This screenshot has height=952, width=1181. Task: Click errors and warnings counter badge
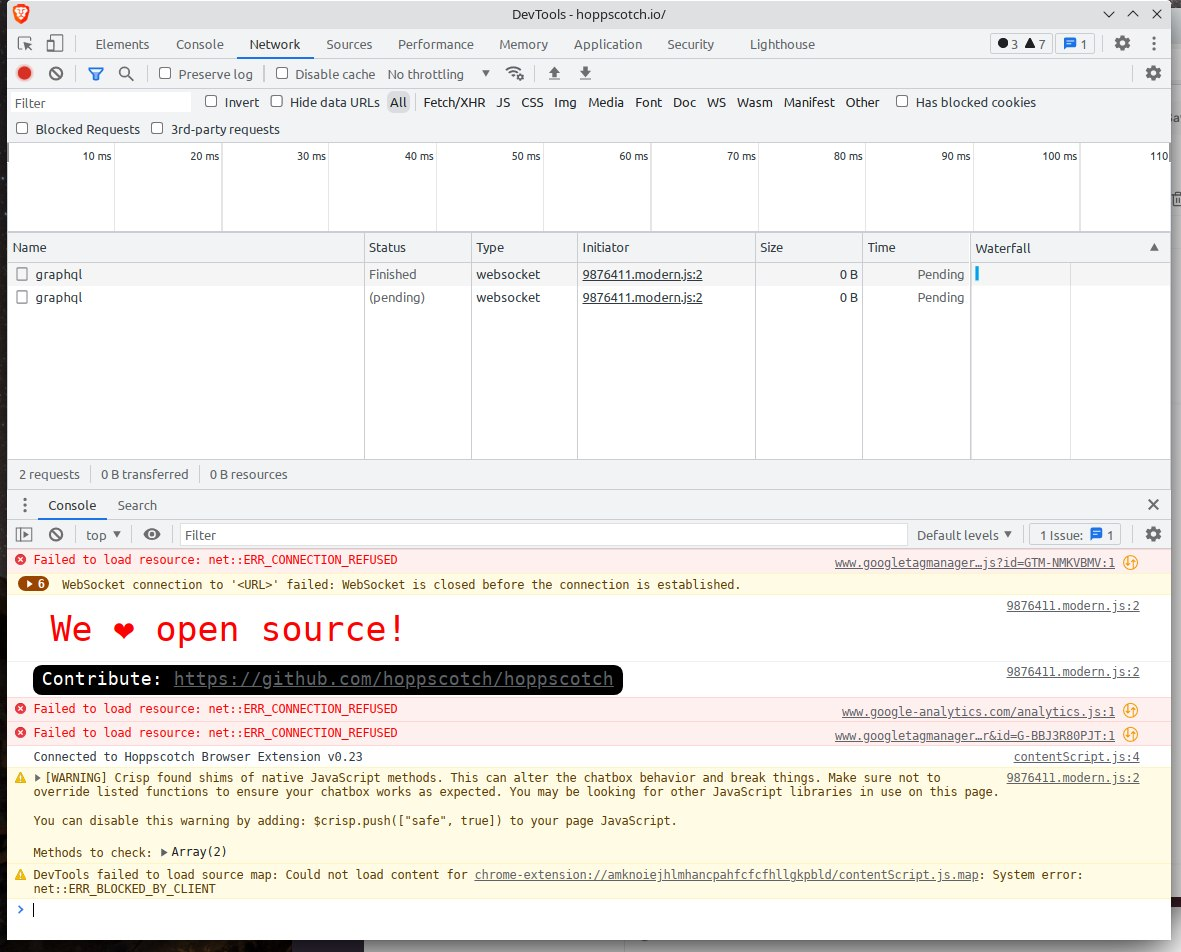[1021, 44]
